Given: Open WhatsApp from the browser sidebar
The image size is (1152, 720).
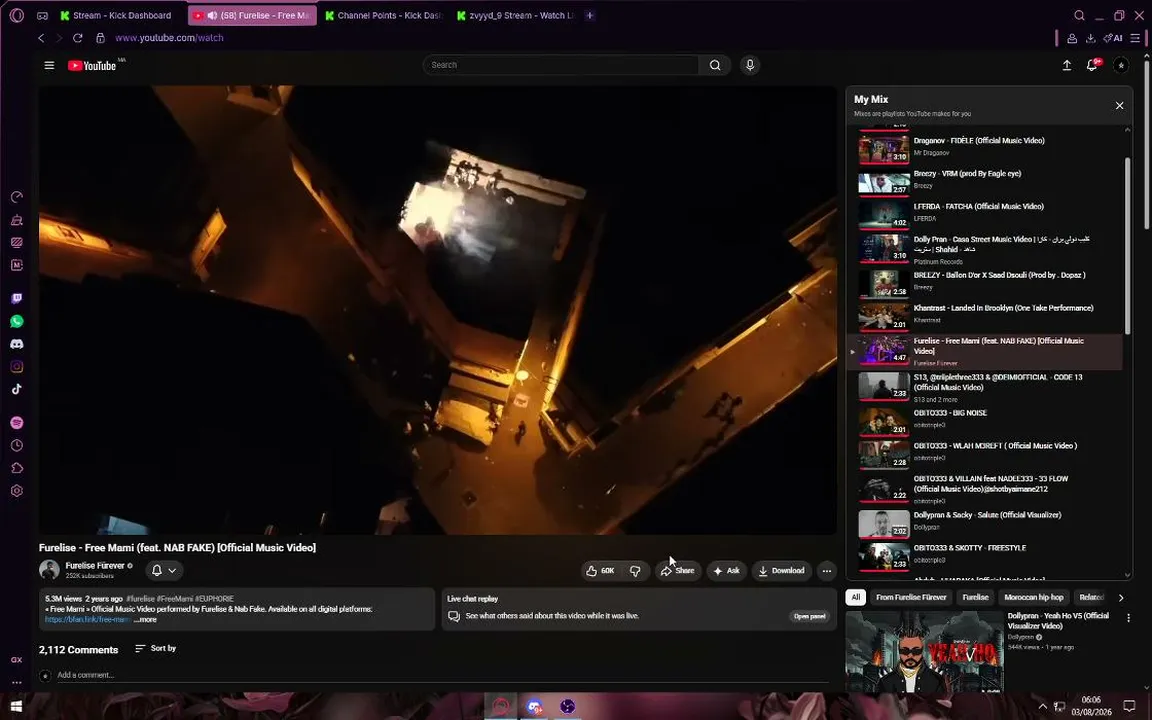Looking at the screenshot, I should point(17,321).
